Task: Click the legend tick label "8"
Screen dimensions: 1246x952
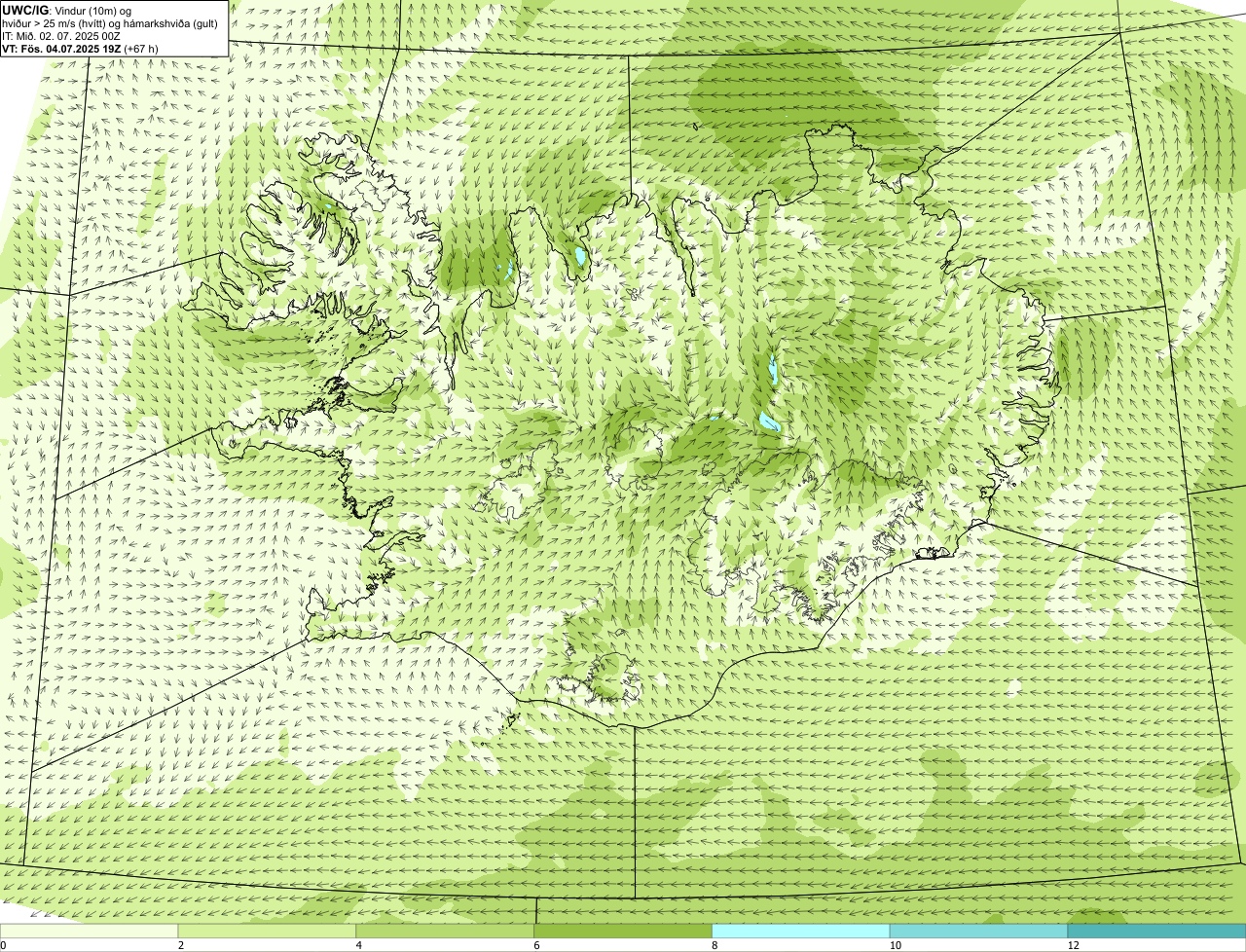Action: (715, 945)
